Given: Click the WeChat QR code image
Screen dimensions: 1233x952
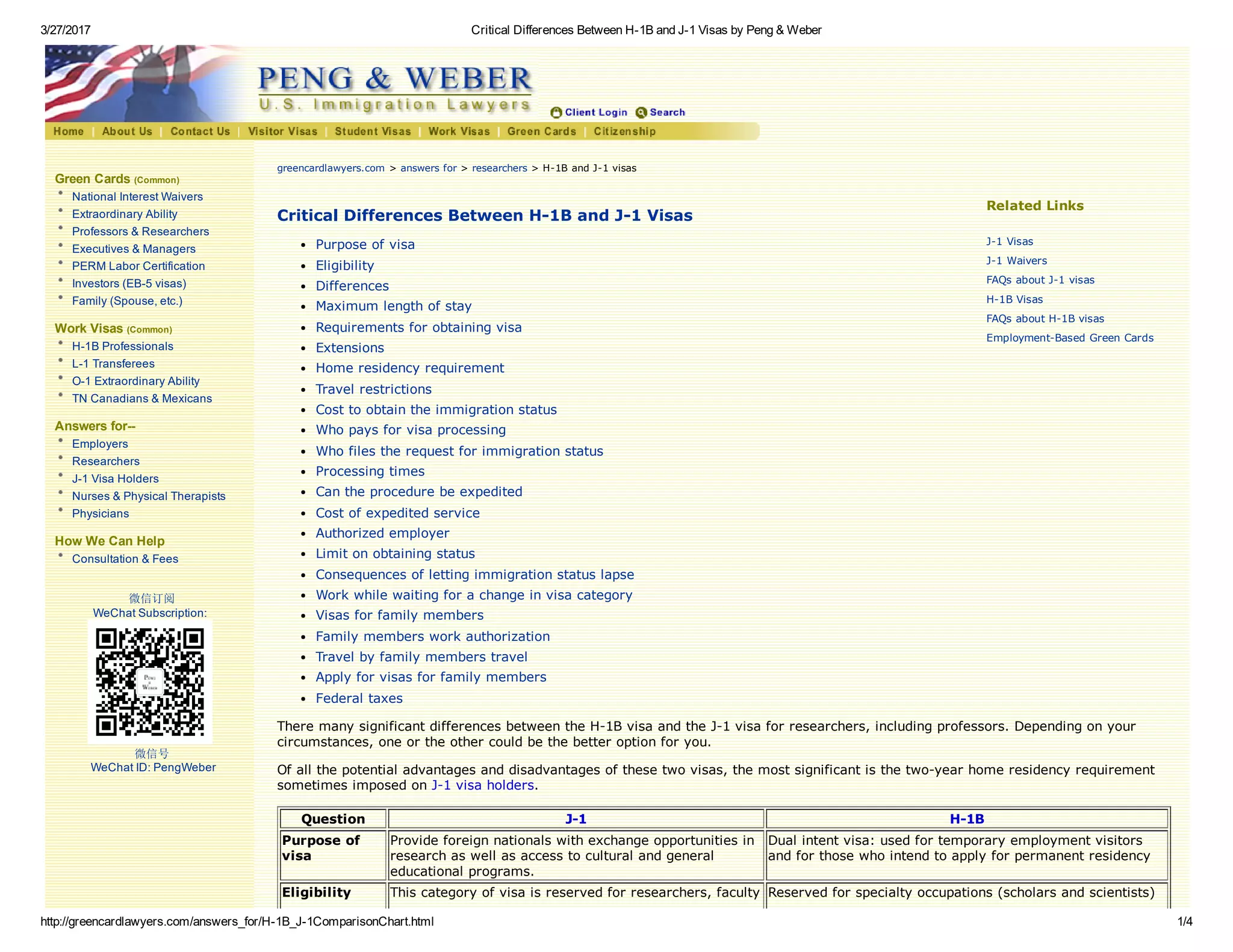Looking at the screenshot, I should pyautogui.click(x=150, y=682).
